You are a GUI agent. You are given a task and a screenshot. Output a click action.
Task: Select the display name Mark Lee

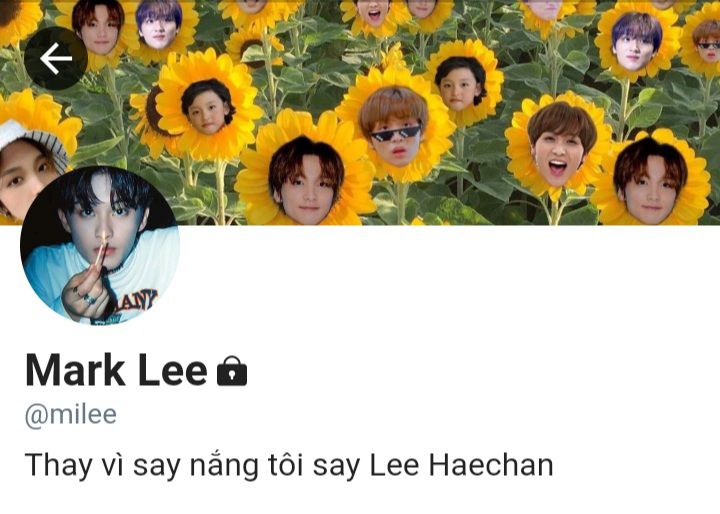117,370
